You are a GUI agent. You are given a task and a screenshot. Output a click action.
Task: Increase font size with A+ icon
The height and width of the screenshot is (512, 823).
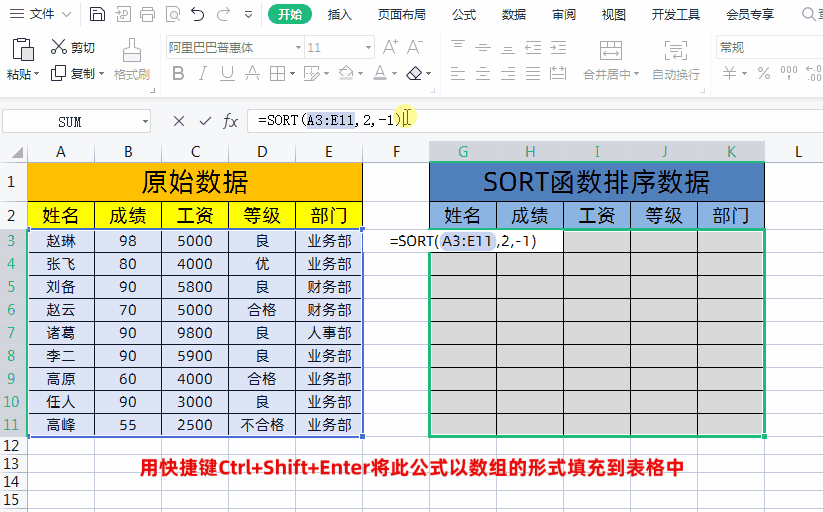tap(390, 47)
